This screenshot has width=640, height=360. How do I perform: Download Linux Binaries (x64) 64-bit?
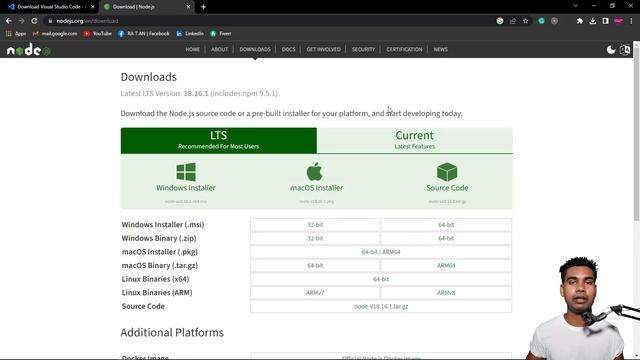pos(381,279)
